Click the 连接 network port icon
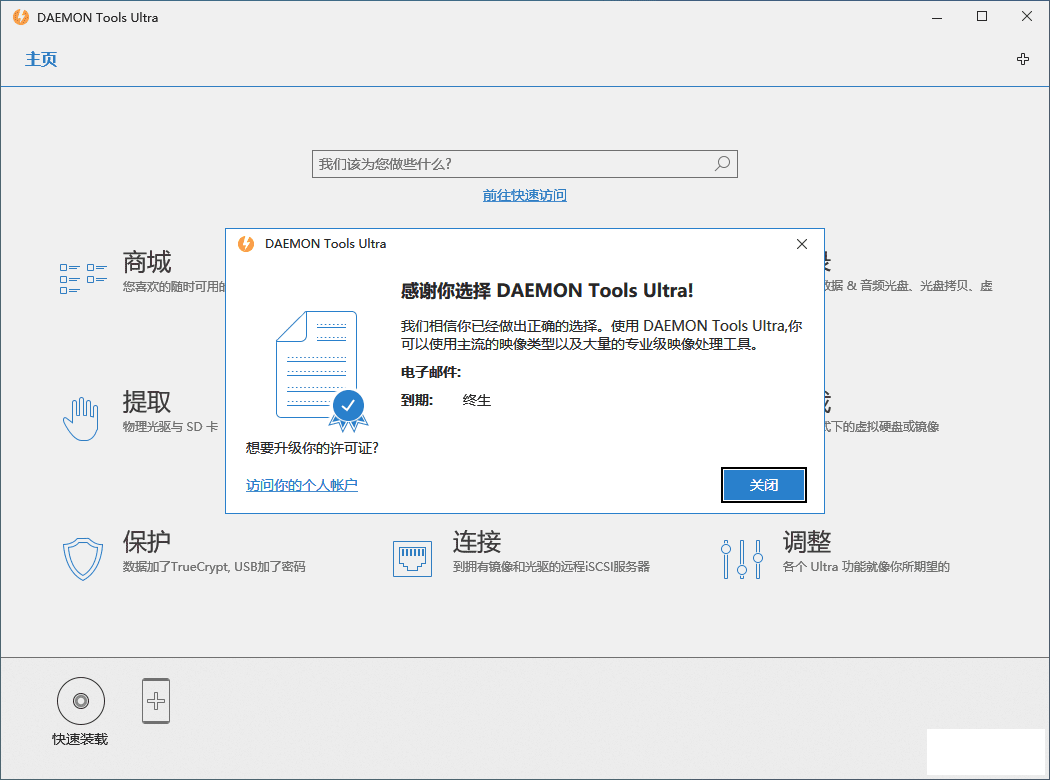The image size is (1050, 780). (x=412, y=559)
